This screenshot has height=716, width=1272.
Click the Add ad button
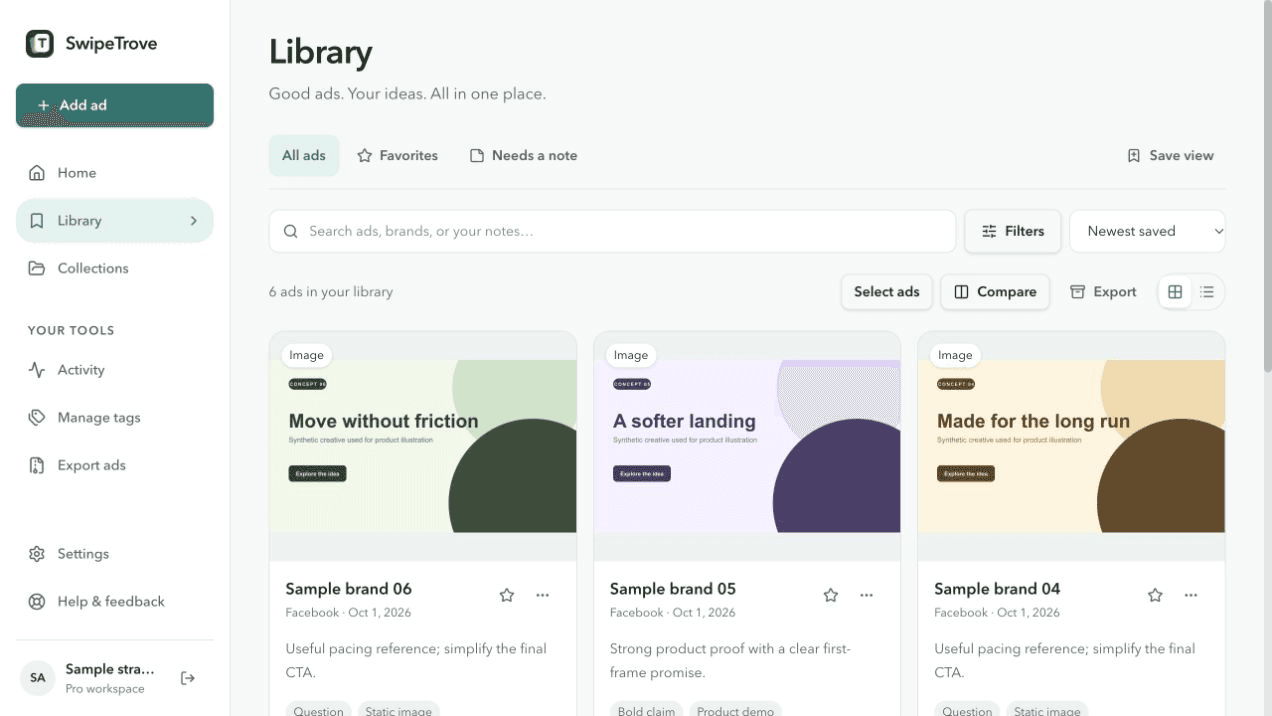(x=115, y=105)
